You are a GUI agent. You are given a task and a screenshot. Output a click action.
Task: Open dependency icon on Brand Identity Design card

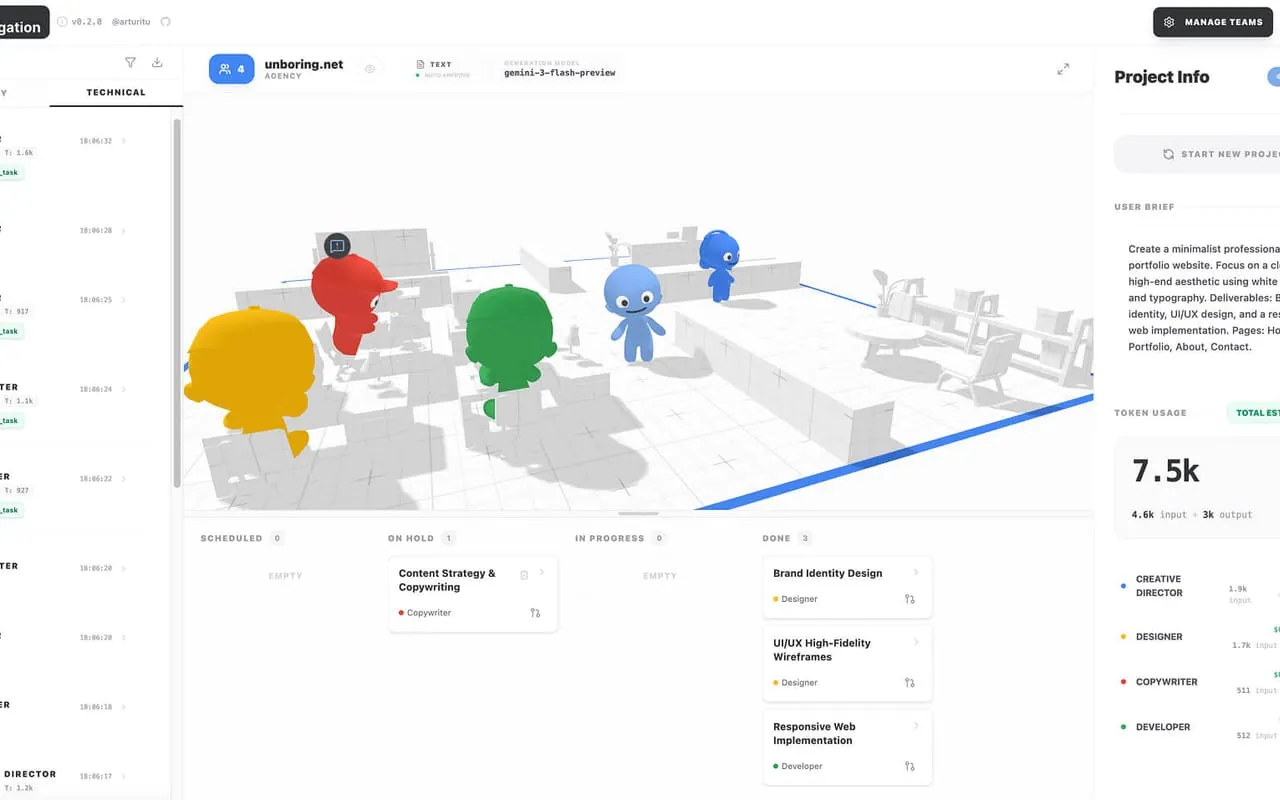click(909, 599)
